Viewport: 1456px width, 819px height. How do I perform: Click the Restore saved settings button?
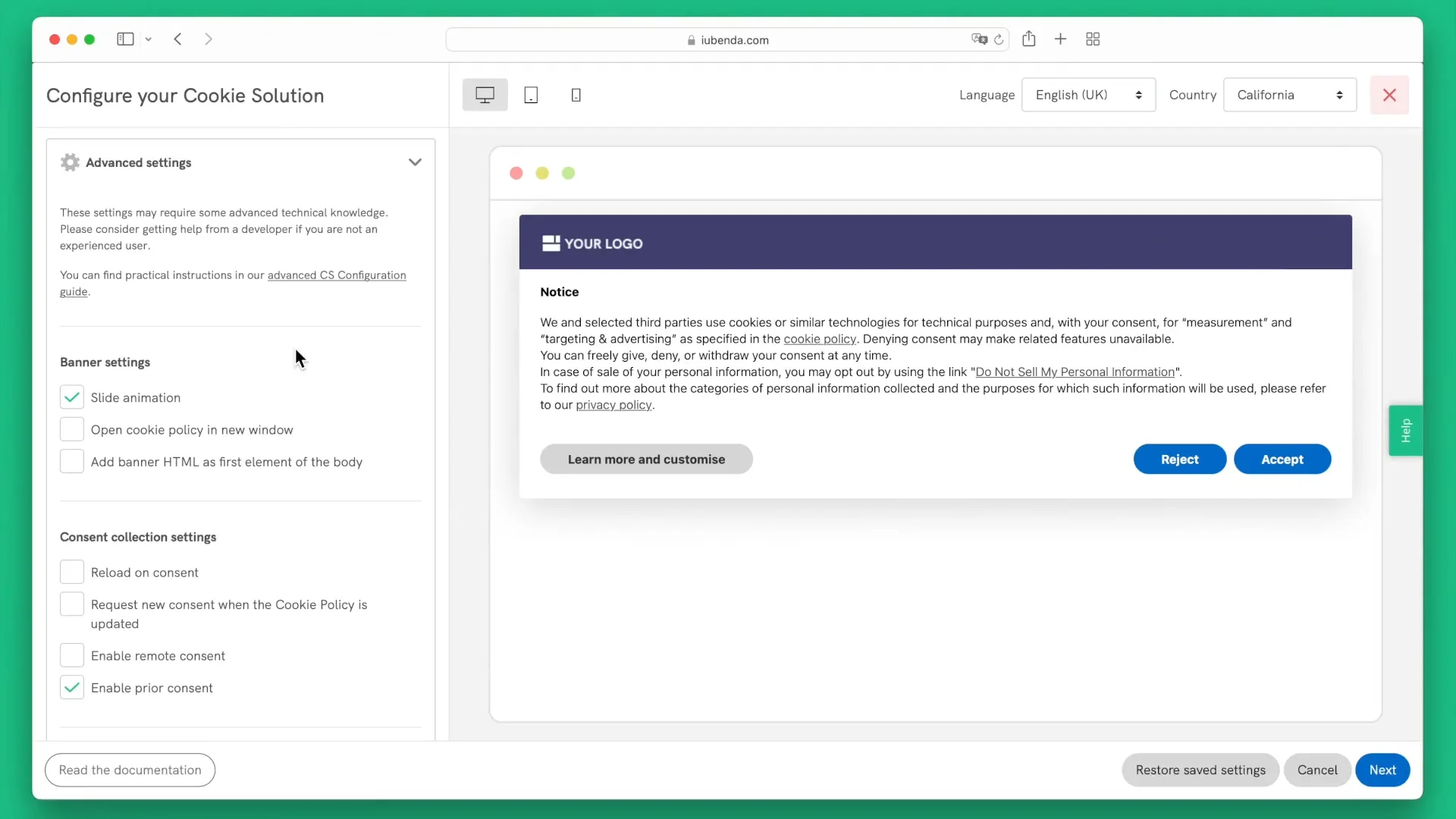tap(1200, 769)
